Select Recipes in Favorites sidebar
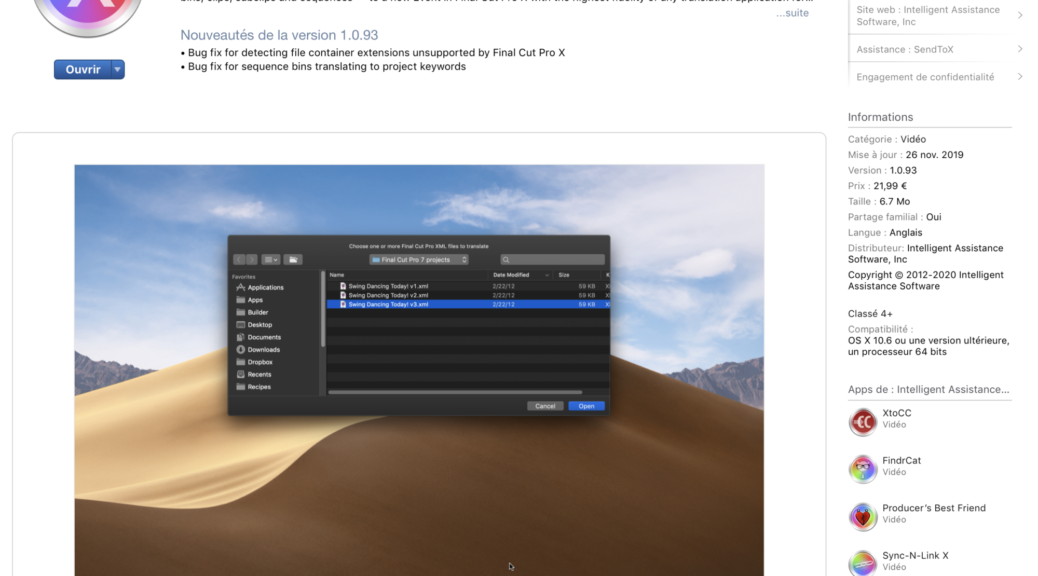 click(x=254, y=387)
